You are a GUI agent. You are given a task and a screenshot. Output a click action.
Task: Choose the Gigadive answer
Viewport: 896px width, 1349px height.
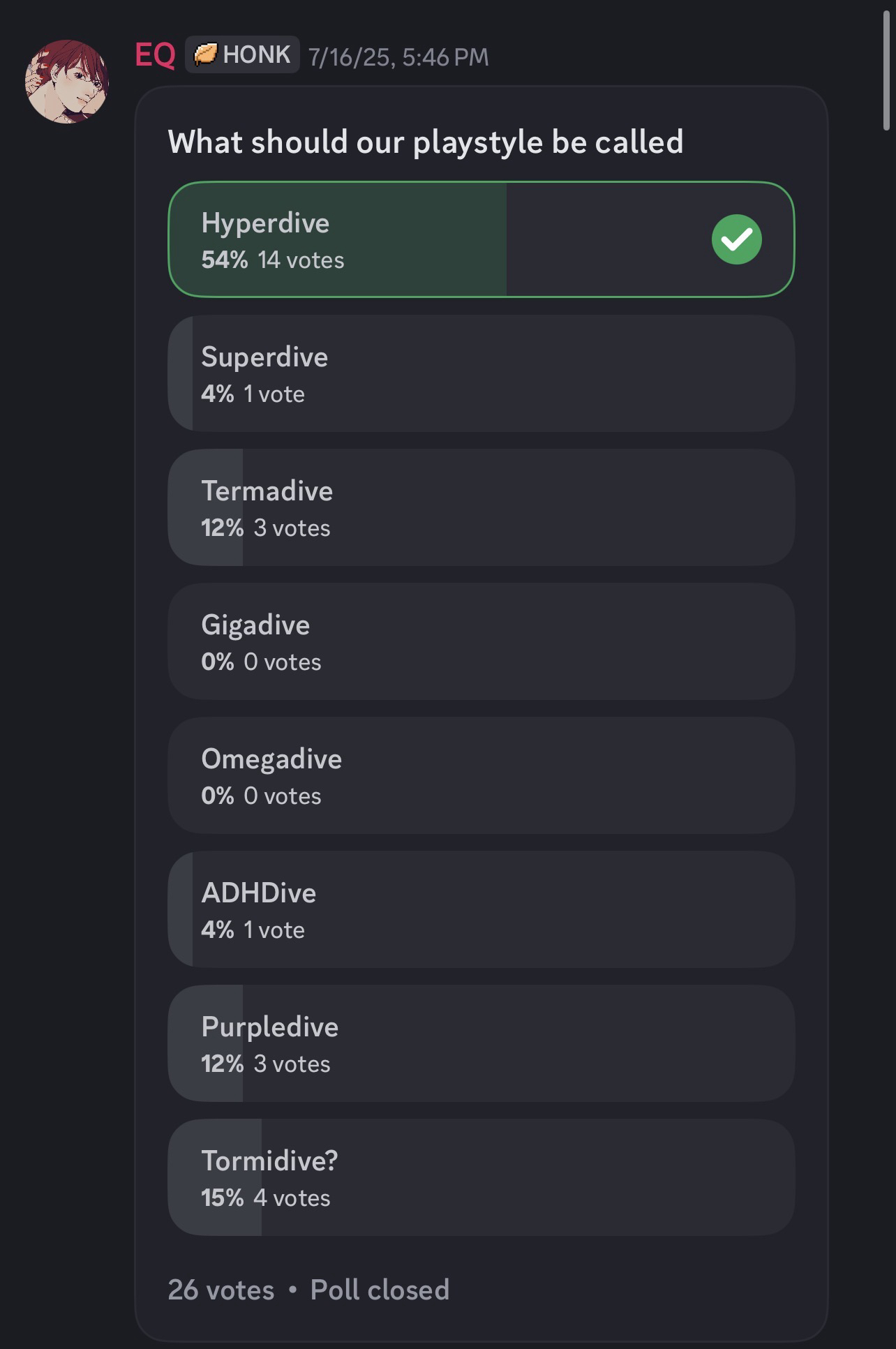coord(481,641)
